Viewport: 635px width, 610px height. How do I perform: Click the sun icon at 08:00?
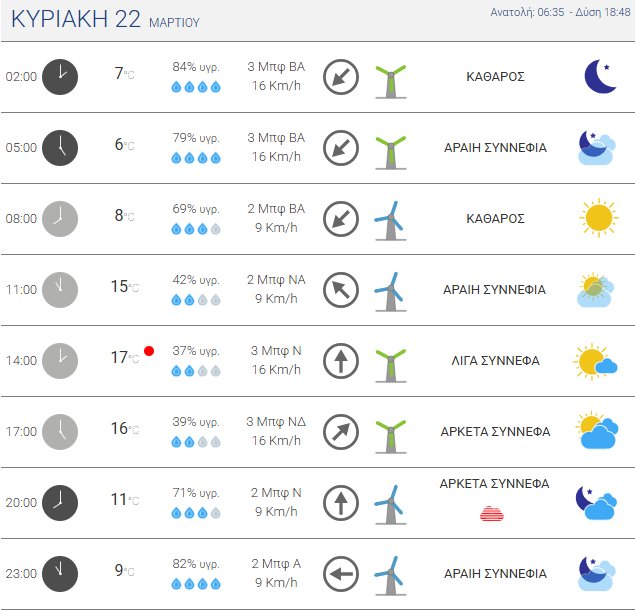click(x=598, y=218)
